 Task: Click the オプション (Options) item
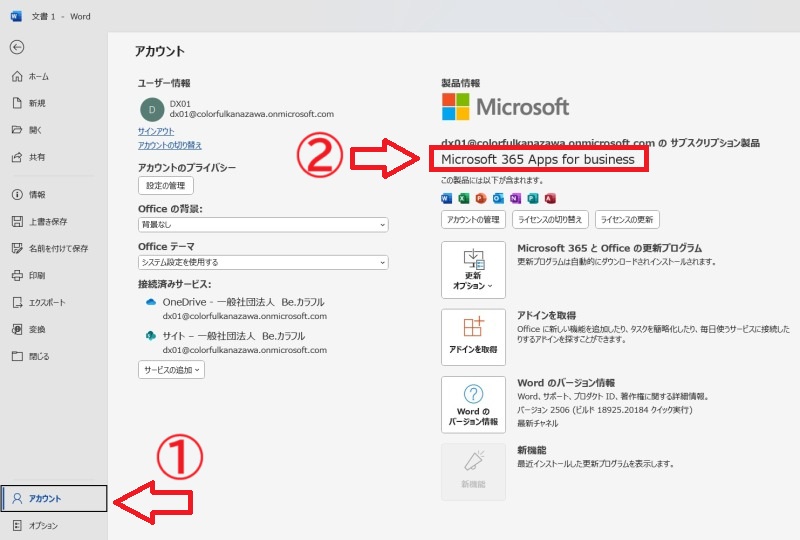point(42,525)
